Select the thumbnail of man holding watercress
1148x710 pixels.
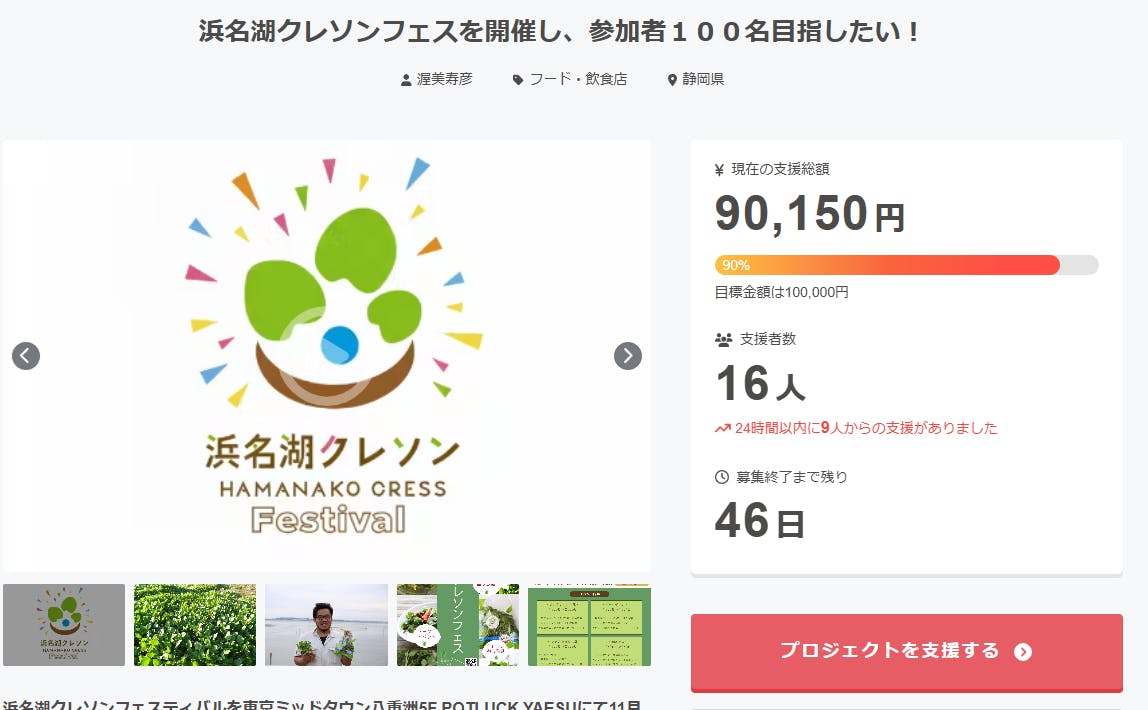coord(326,625)
